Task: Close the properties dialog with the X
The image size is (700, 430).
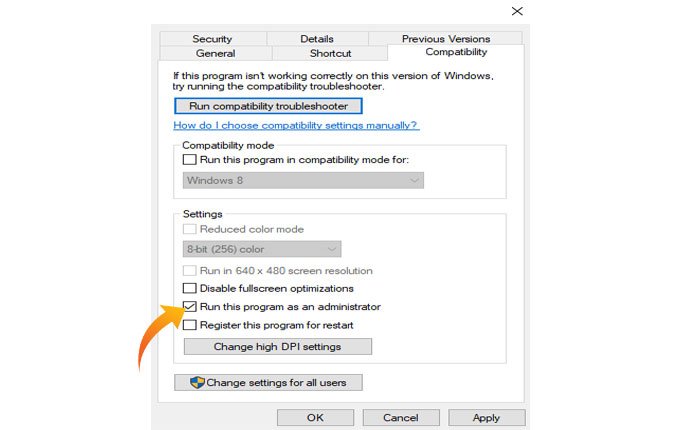Action: (516, 11)
